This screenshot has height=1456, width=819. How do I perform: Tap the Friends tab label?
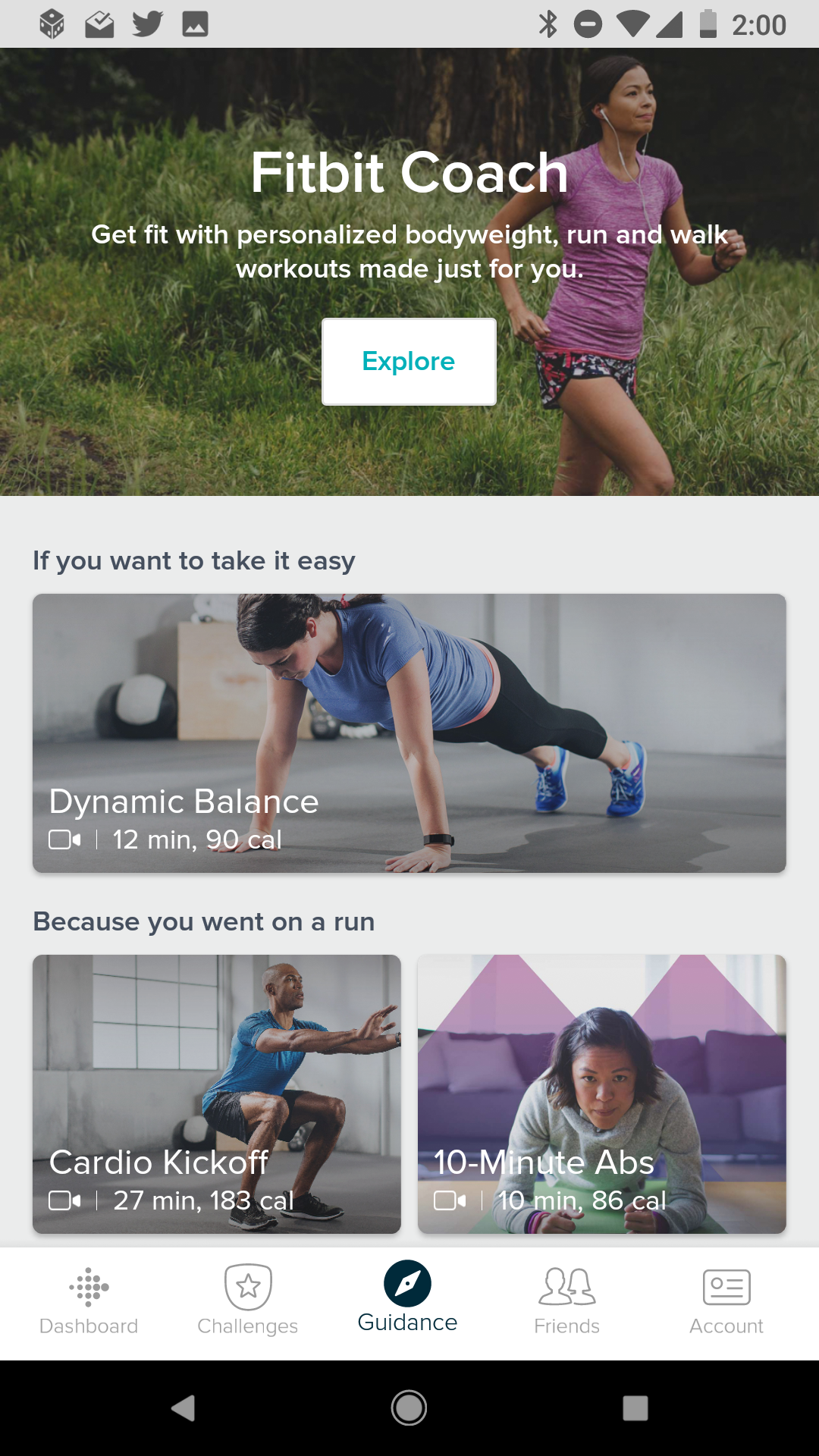click(567, 1326)
